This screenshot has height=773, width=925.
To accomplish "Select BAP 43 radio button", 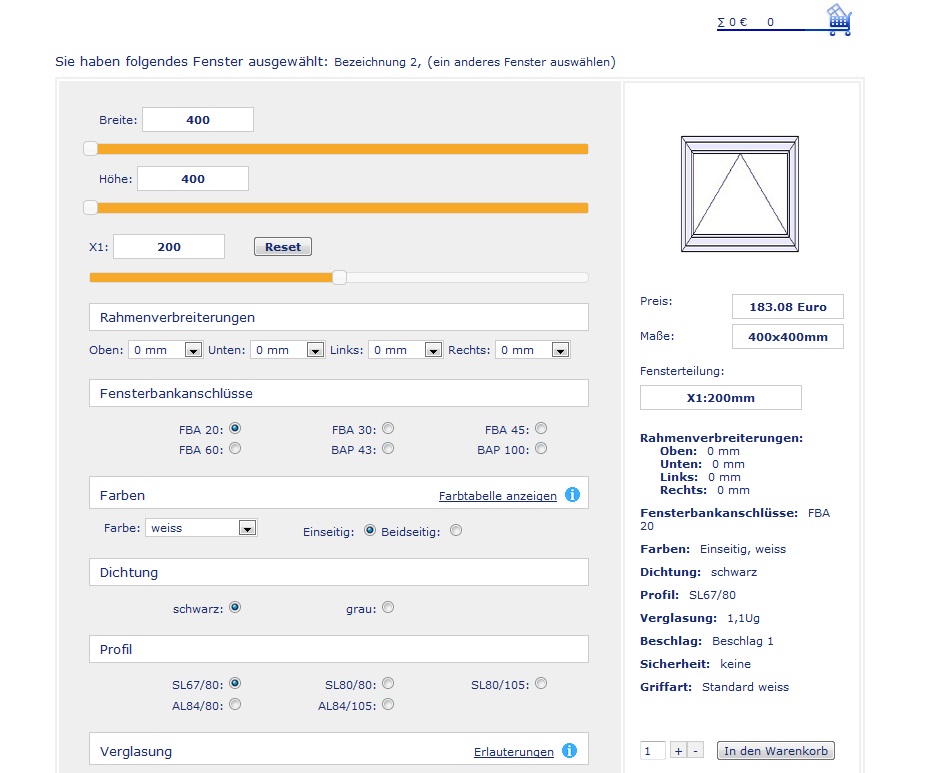I will tap(388, 448).
